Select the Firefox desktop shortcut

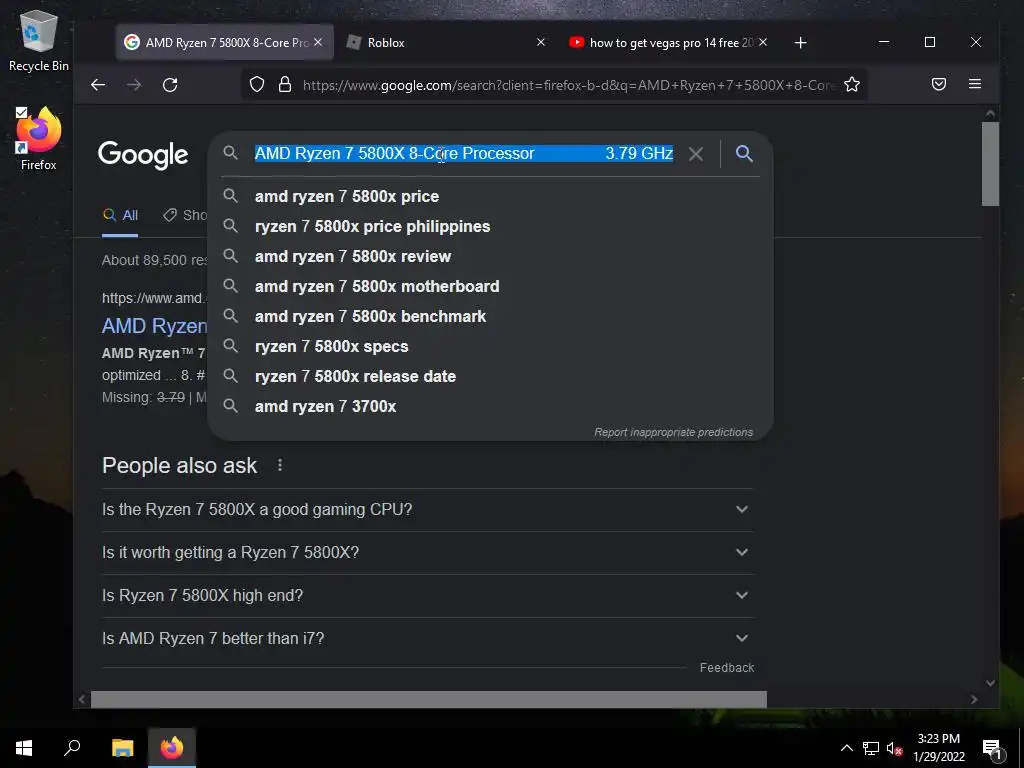(39, 138)
